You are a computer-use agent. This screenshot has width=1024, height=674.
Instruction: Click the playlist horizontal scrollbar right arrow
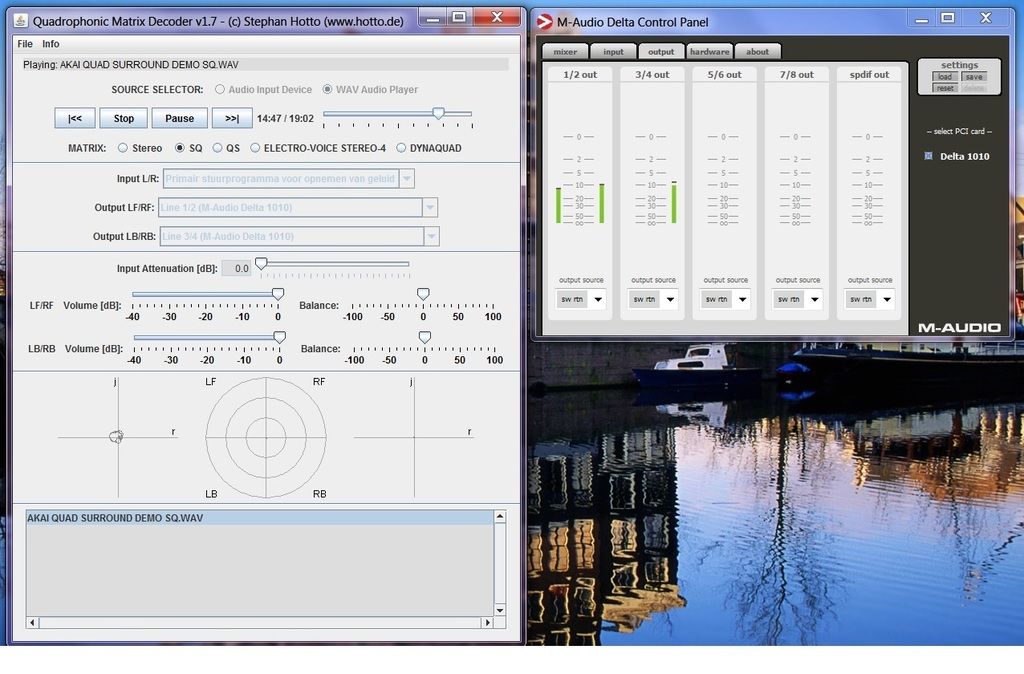click(487, 622)
